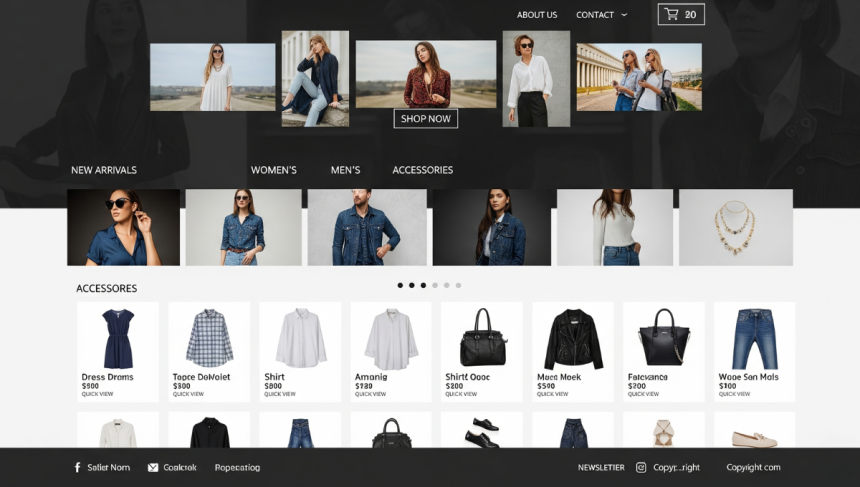Open the beige loafers product image
Viewport: 860px width, 487px height.
pyautogui.click(x=755, y=439)
